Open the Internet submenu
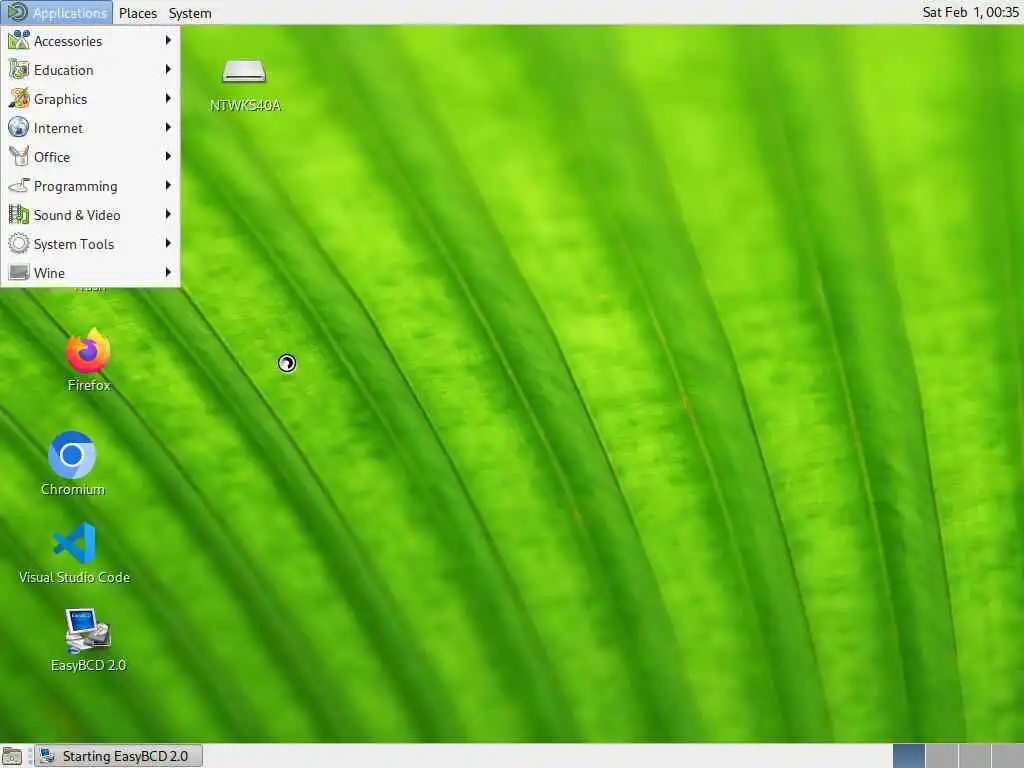 point(90,128)
